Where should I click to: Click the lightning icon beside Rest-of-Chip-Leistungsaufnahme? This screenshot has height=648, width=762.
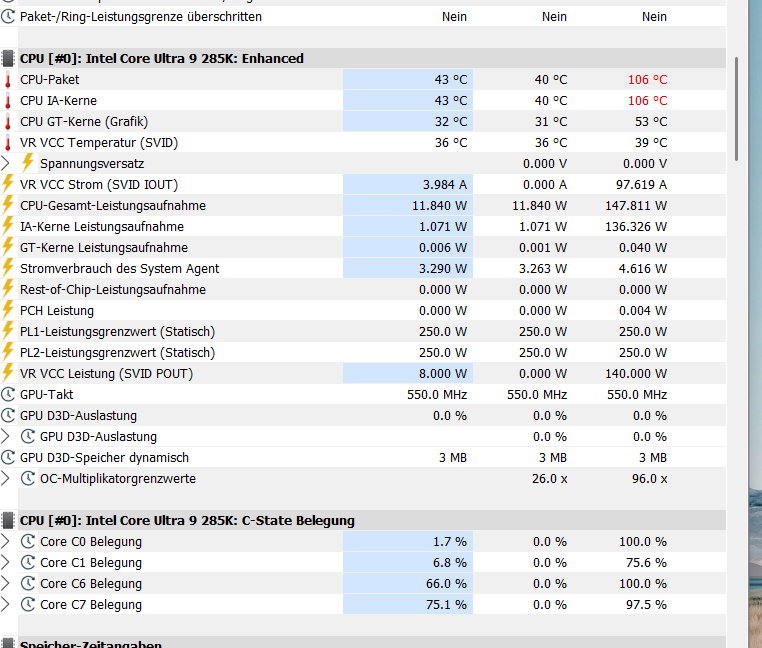(x=8, y=289)
